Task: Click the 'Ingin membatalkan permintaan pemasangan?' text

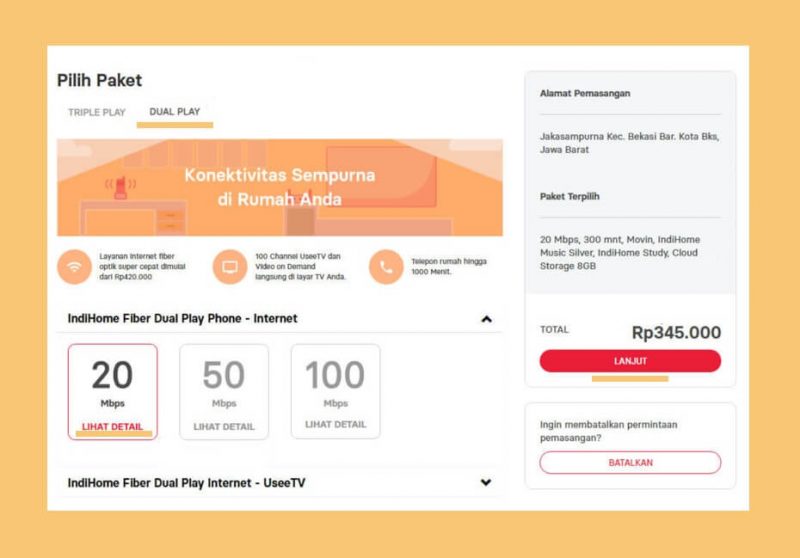Action: [x=609, y=431]
